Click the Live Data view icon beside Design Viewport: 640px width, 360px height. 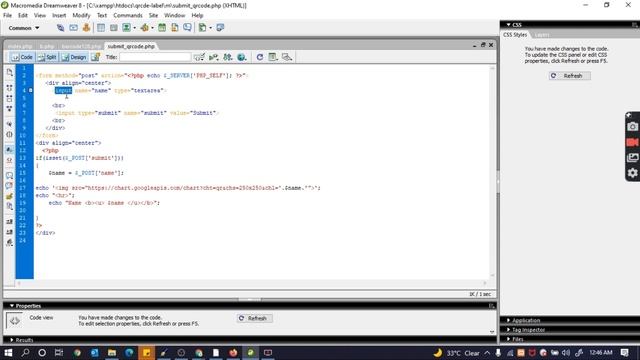[96, 57]
